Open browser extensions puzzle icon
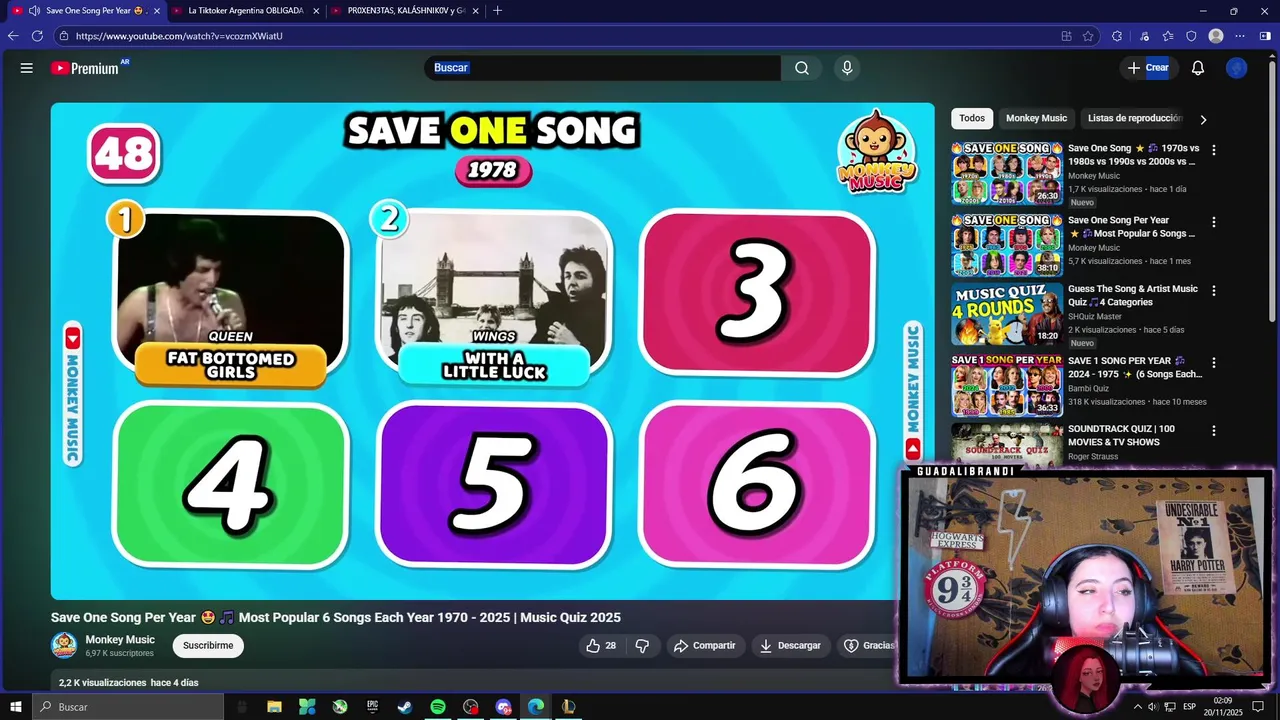 click(x=1117, y=36)
